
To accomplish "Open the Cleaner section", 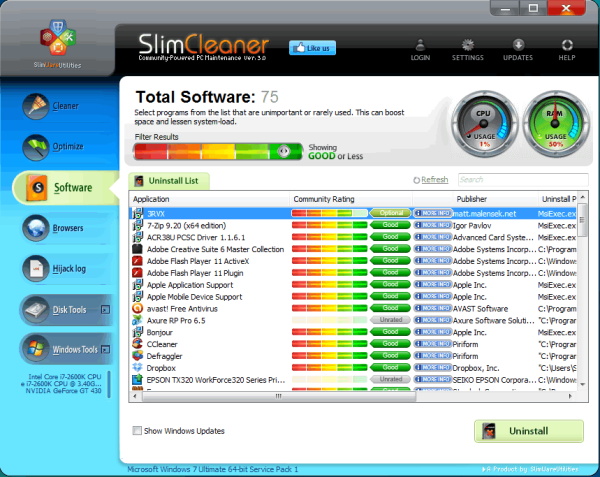I will click(x=65, y=106).
